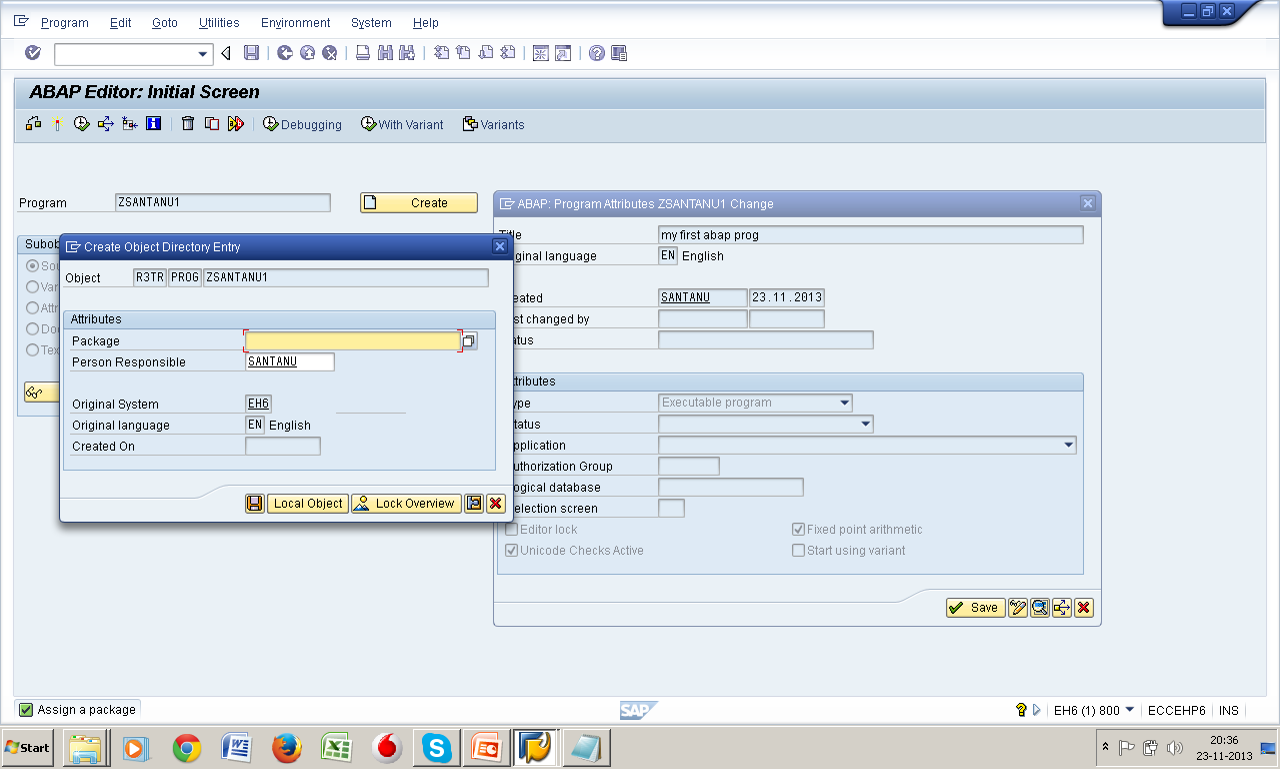Click the Debugging toolbar button
Screen dimensions: 1280x769
303,124
